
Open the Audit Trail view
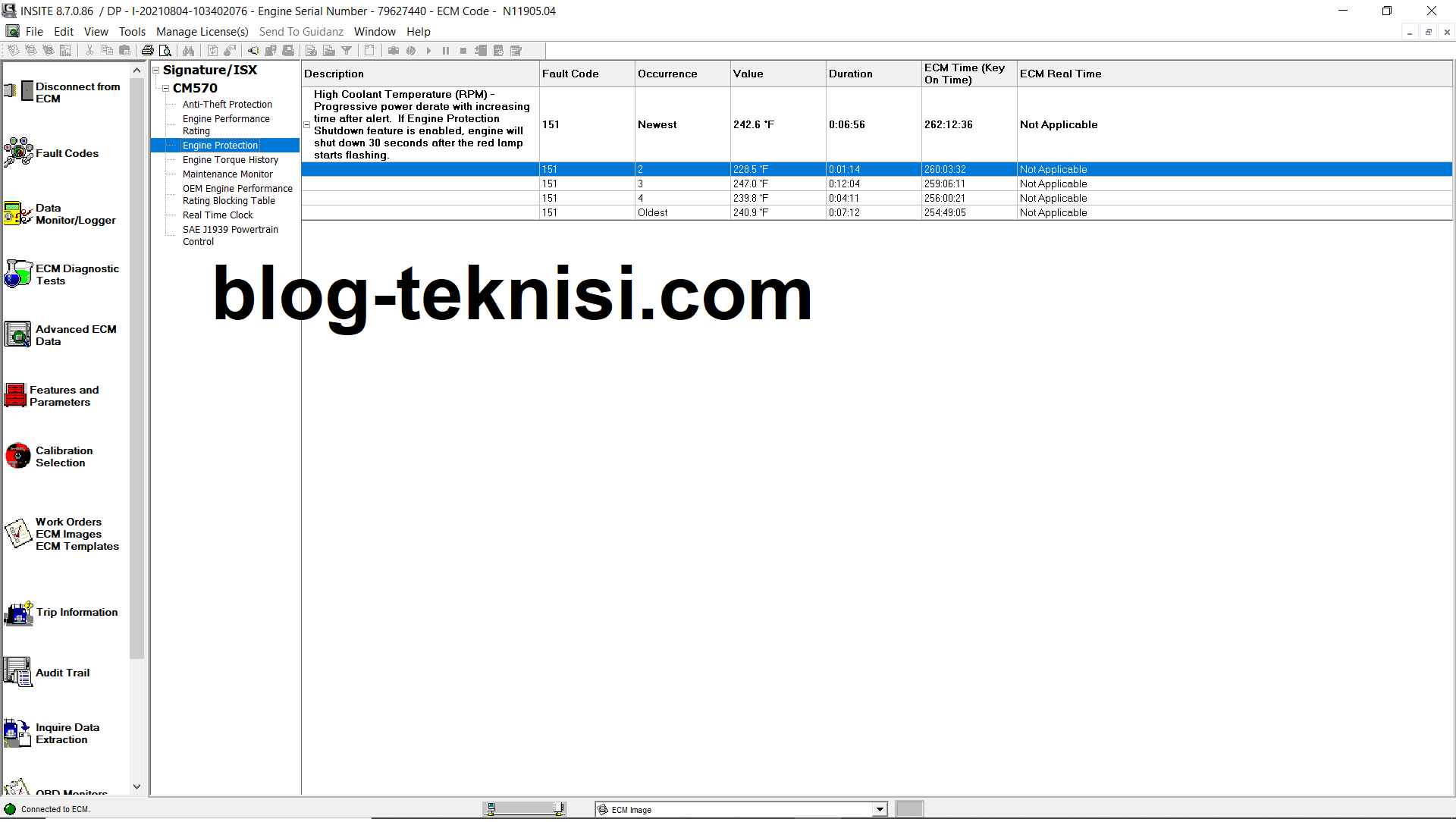[17, 672]
